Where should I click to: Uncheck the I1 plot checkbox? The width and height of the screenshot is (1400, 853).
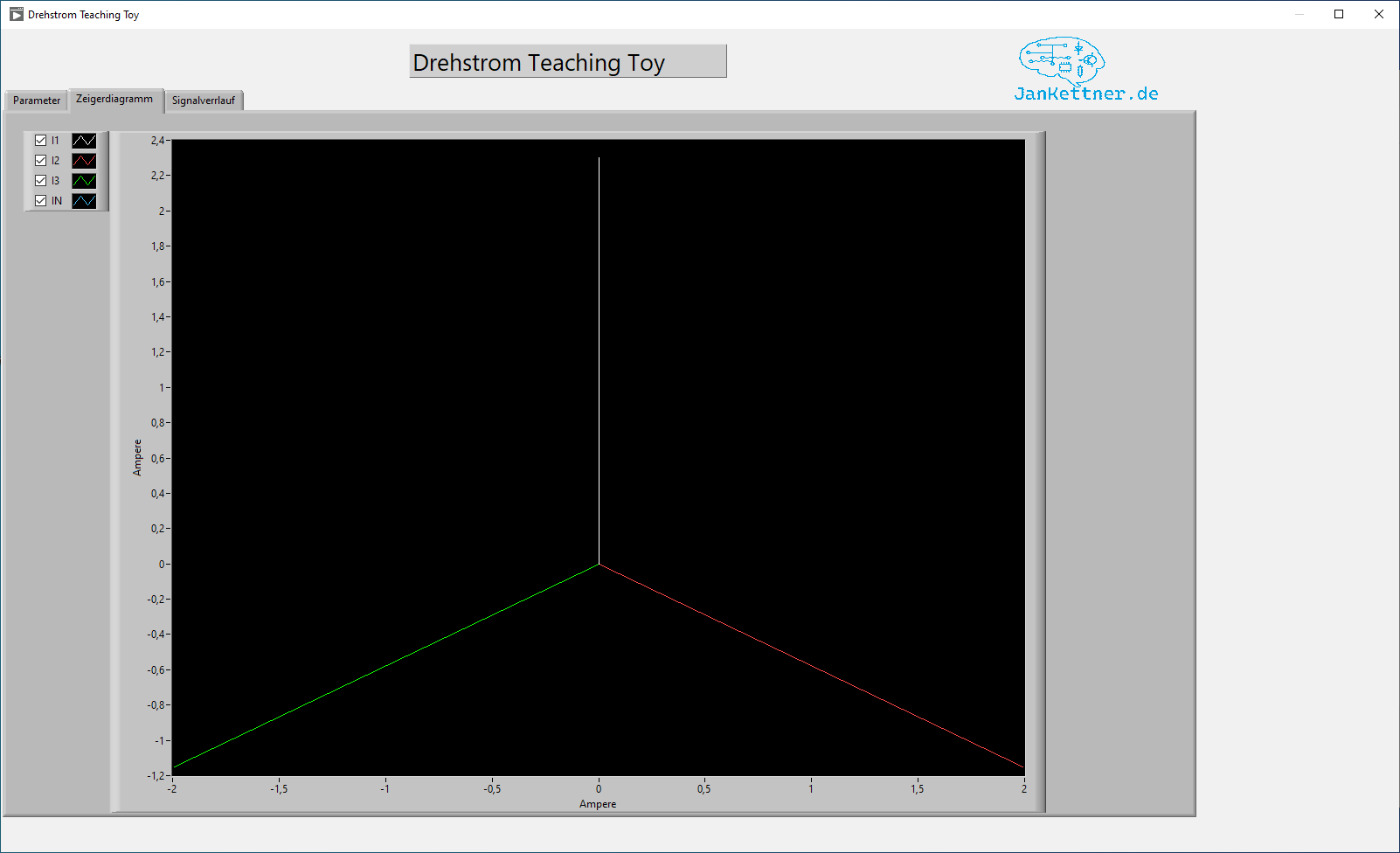40,140
